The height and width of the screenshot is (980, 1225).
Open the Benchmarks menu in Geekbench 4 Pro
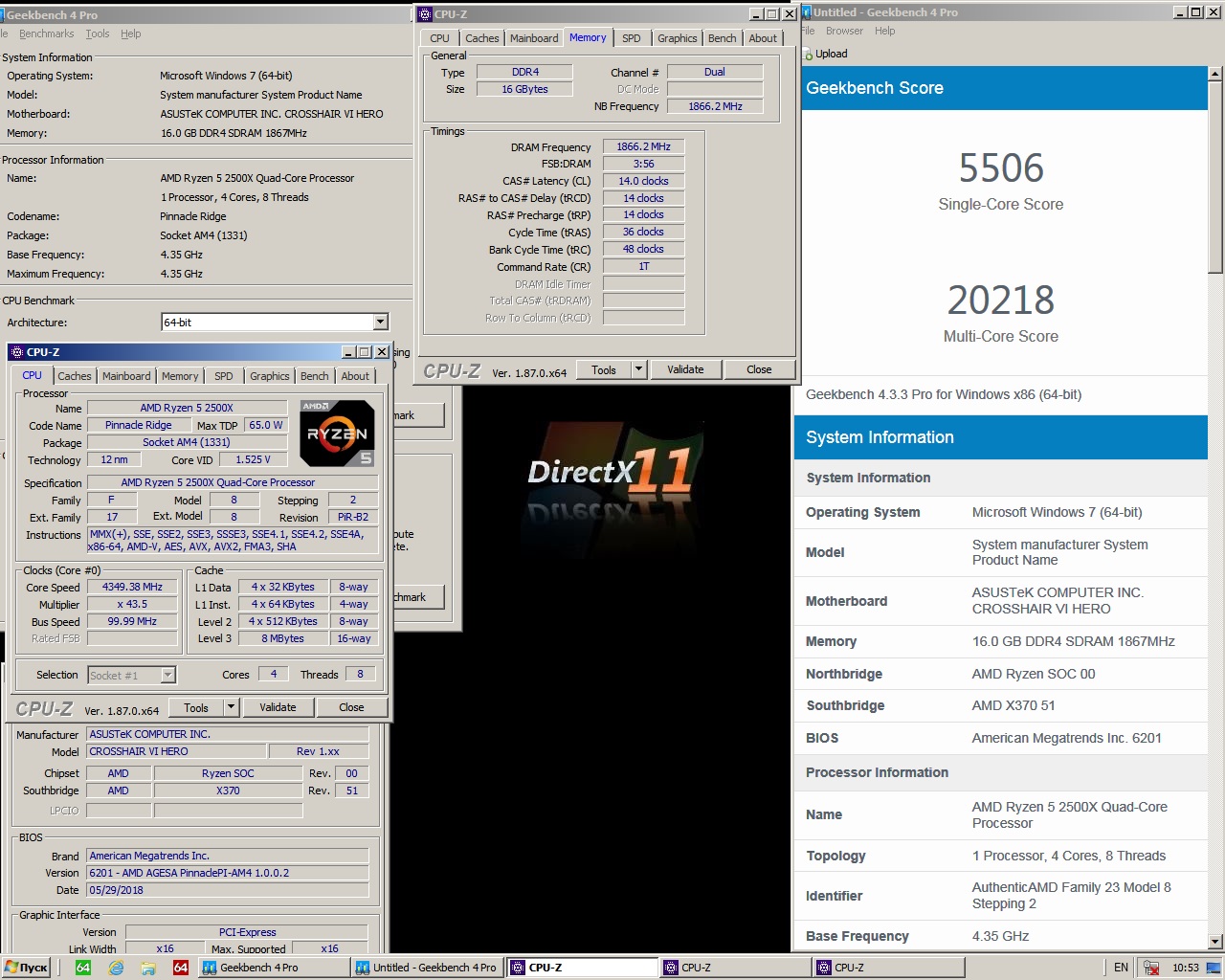point(46,33)
